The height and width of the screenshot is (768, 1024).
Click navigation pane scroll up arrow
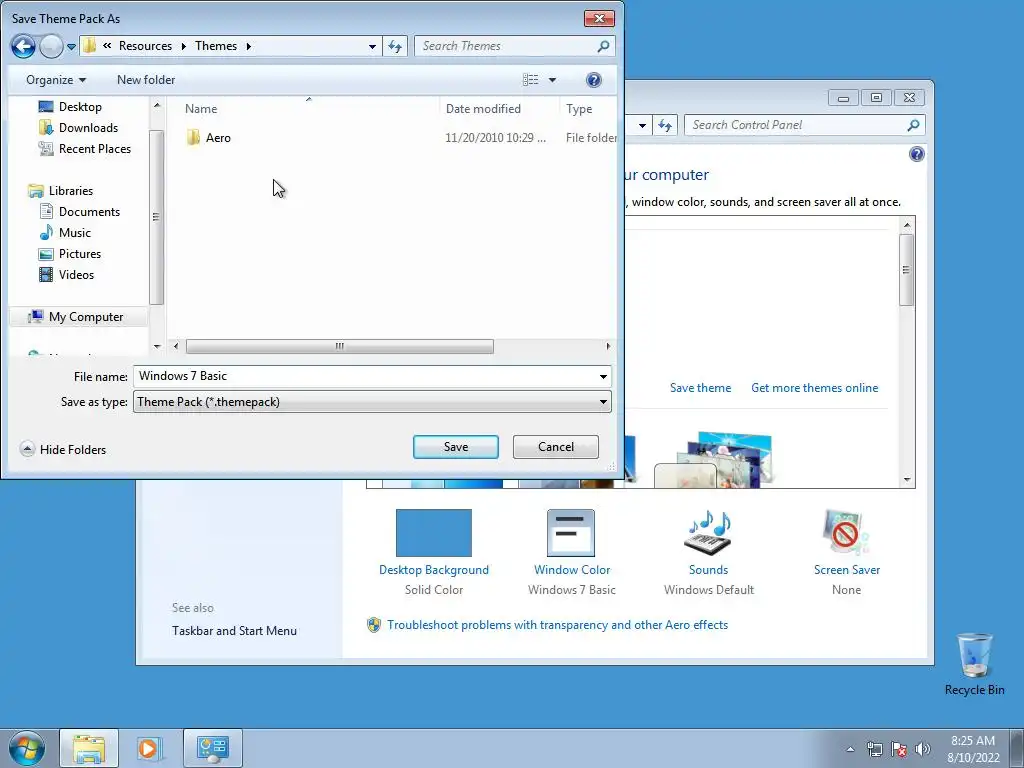pos(157,104)
